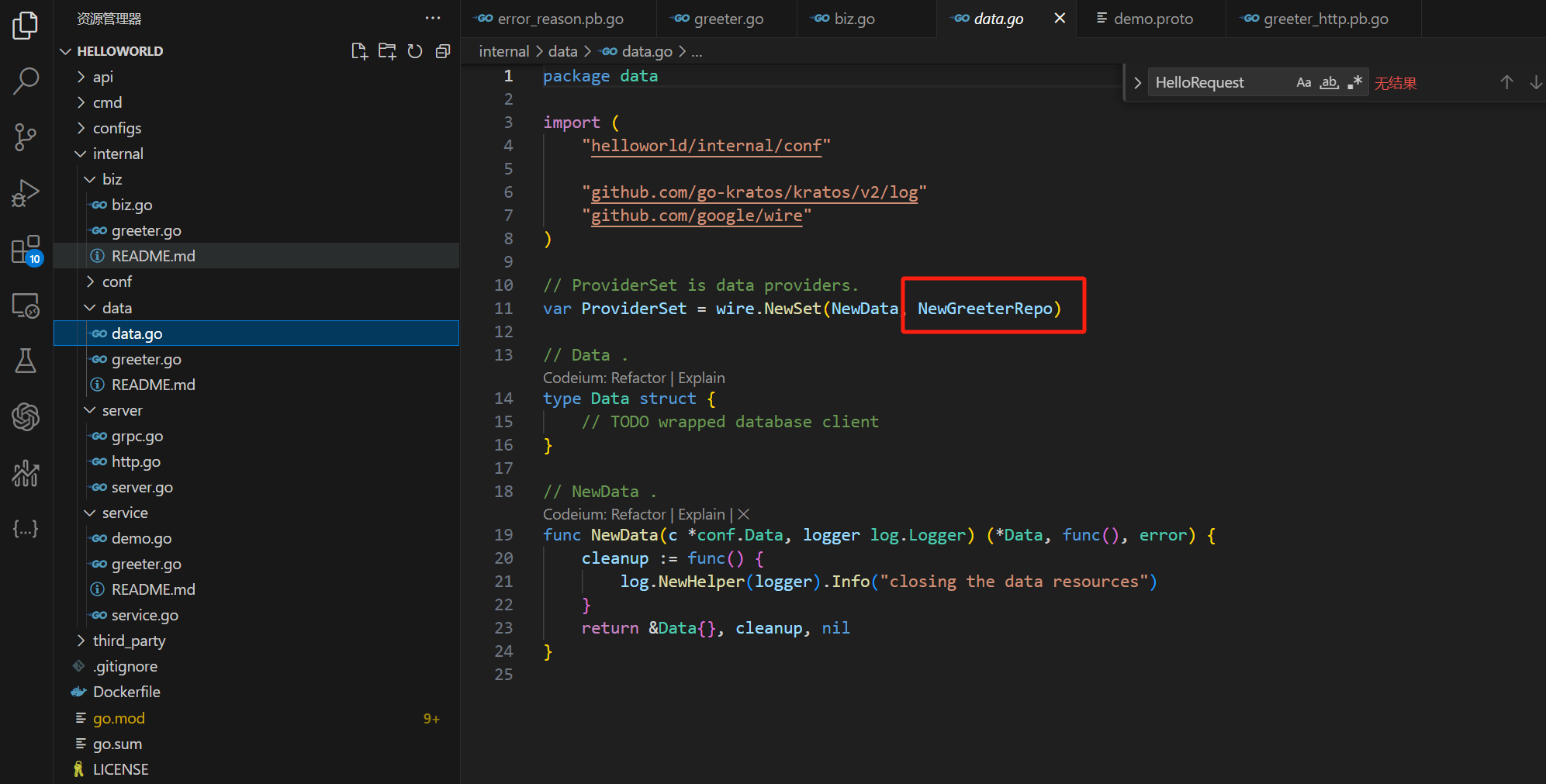This screenshot has width=1546, height=784.
Task: Open grpc.go in the server folder
Action: (x=256, y=436)
